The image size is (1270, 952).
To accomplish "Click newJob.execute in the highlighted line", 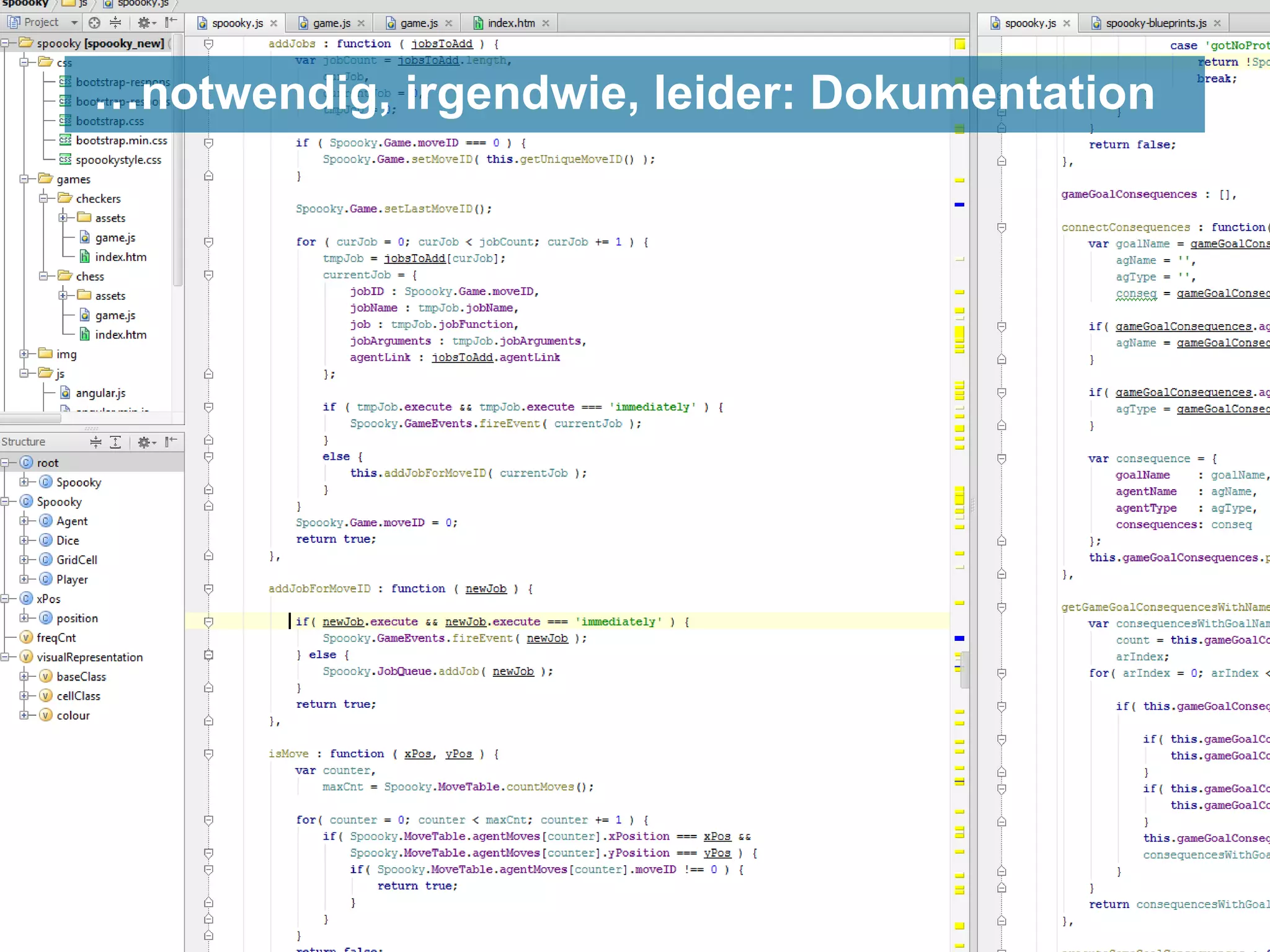I will click(370, 622).
